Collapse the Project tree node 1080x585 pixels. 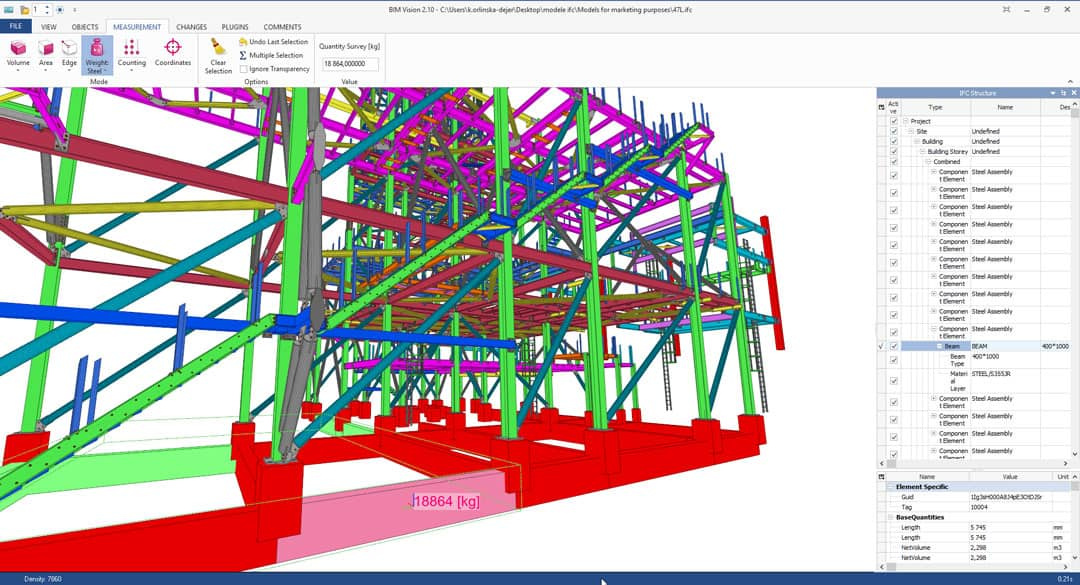[906, 121]
